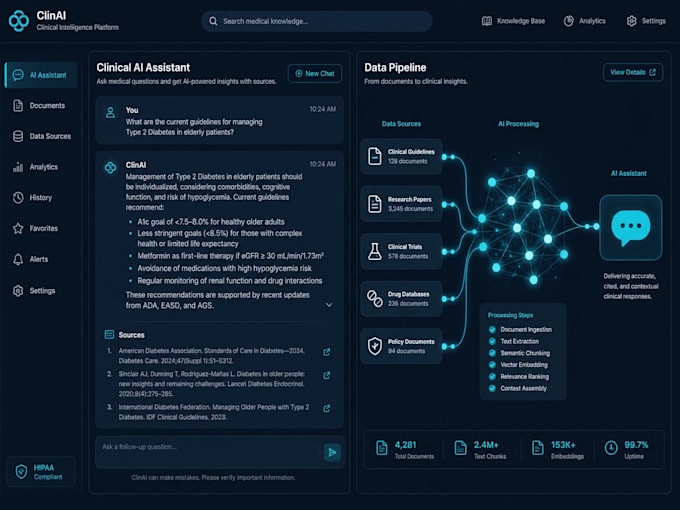Click the 2.4M+ Text Chunks stat
Viewport: 680px width, 510px height.
[x=480, y=449]
